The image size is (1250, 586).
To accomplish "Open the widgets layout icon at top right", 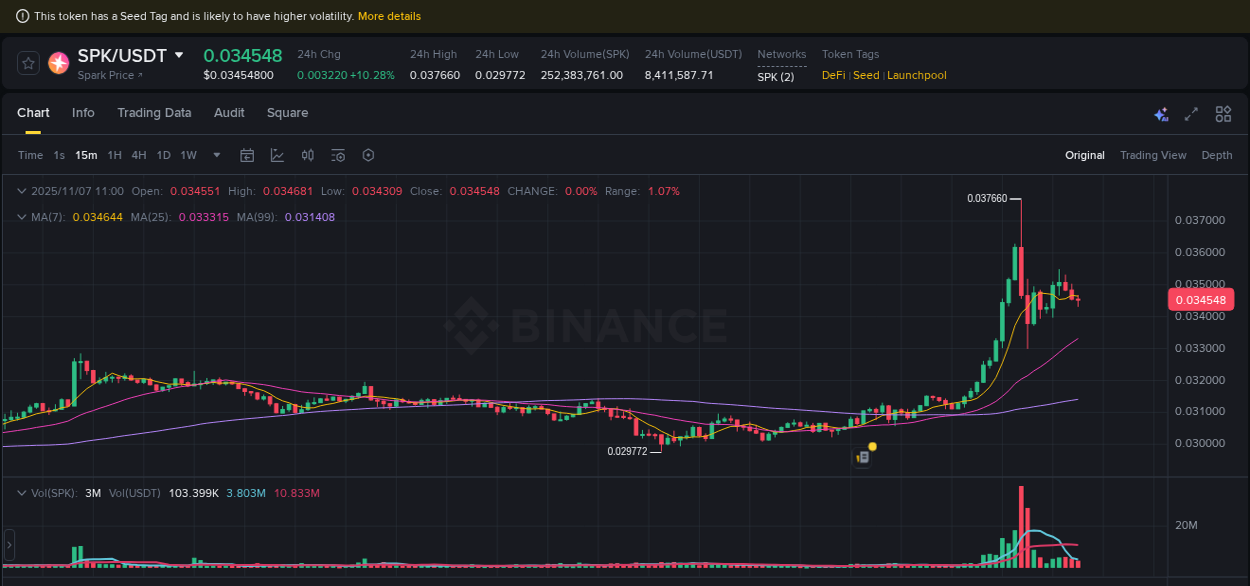I will point(1223,114).
